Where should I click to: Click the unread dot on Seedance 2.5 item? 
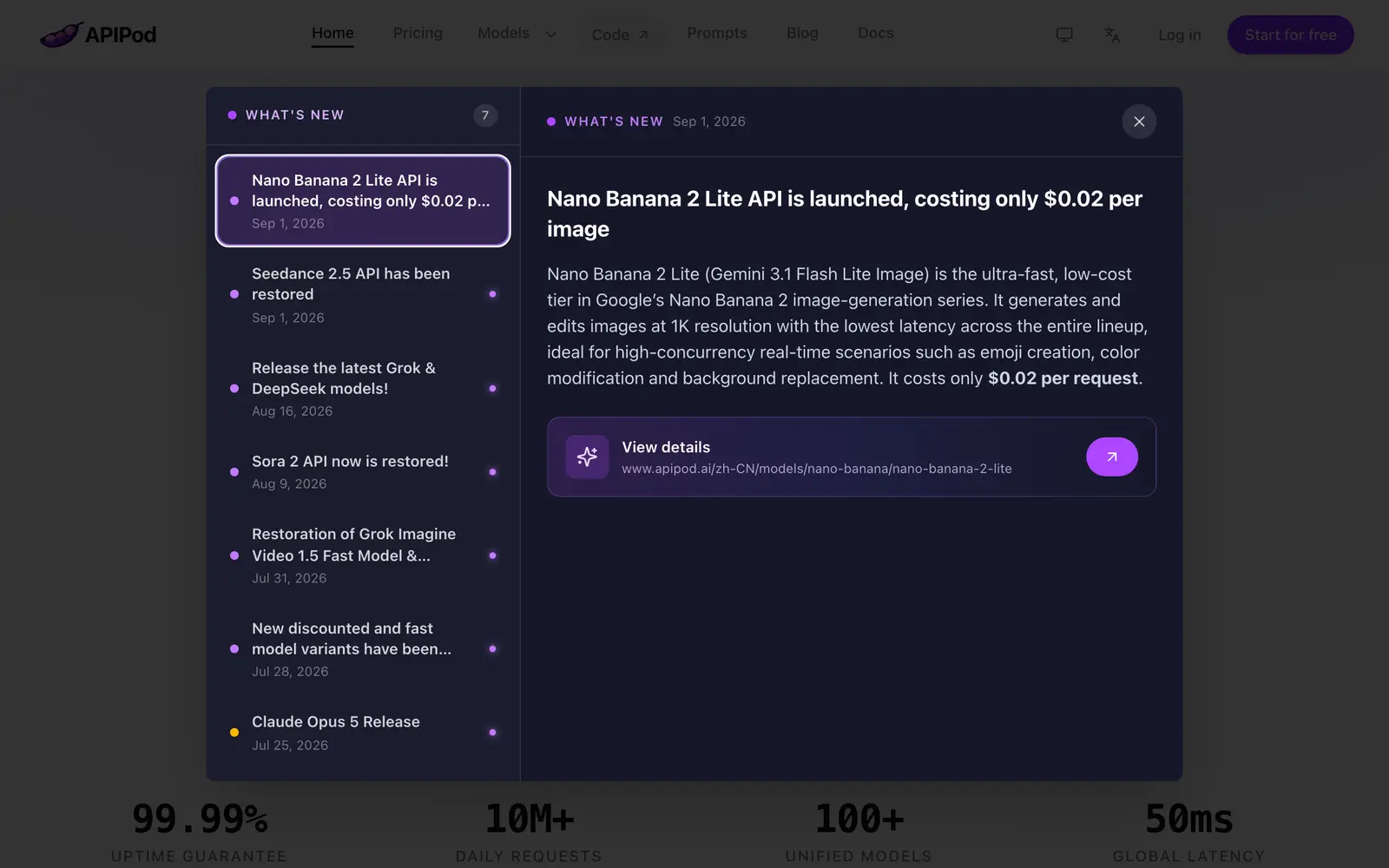(x=492, y=294)
